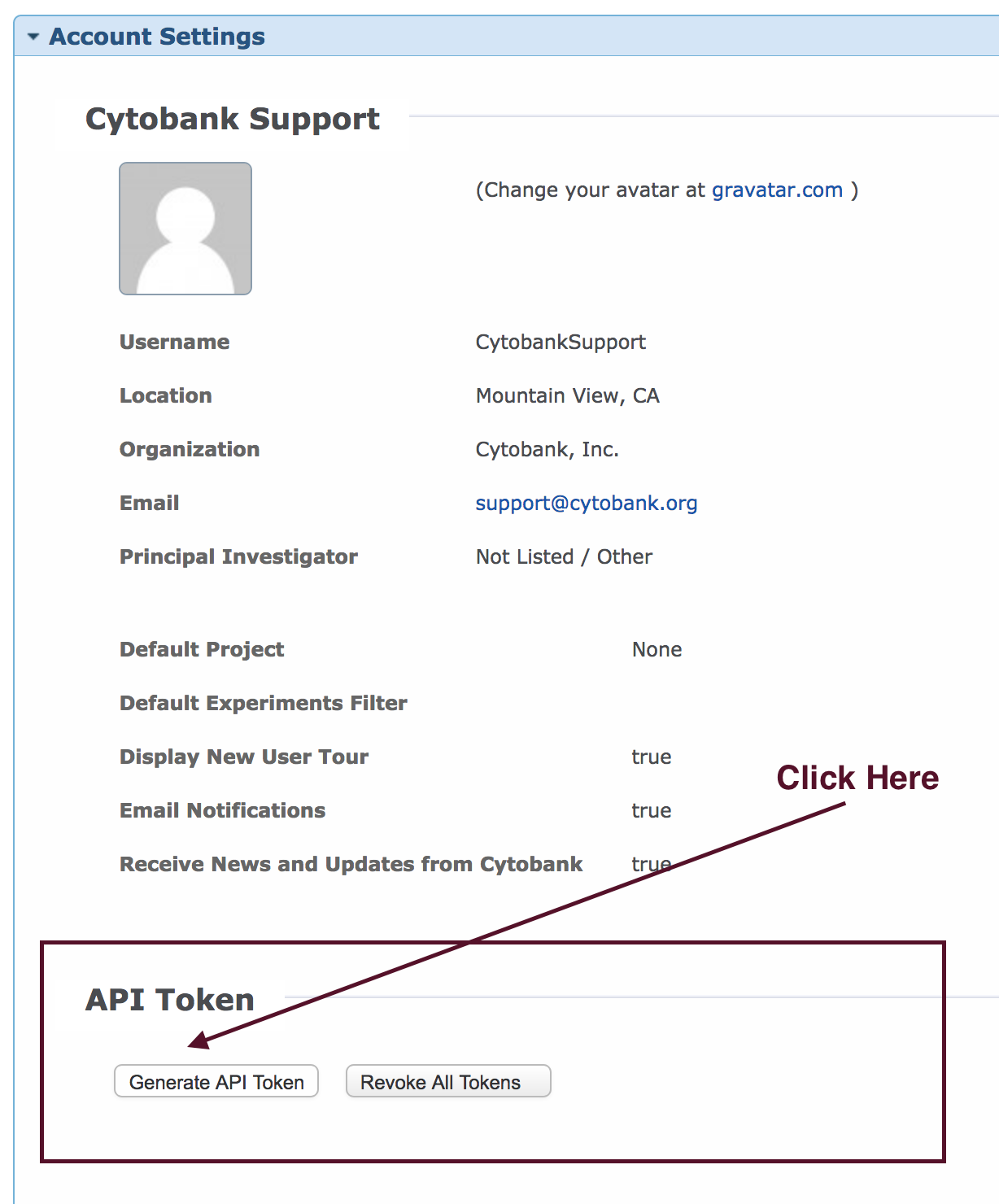Click the support@cytobank.org email link

click(587, 504)
